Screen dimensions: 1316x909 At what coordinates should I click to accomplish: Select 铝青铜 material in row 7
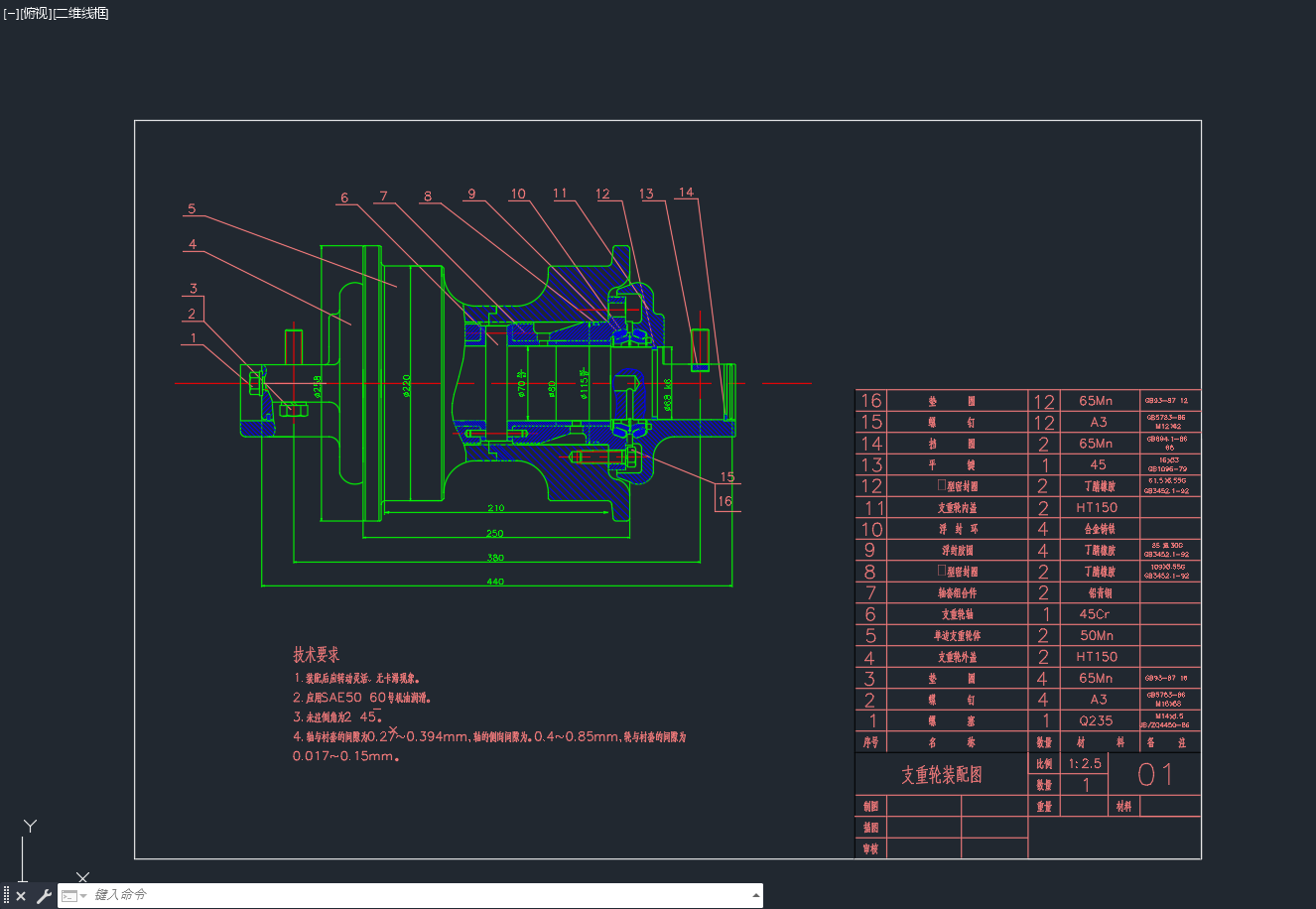click(x=1100, y=592)
